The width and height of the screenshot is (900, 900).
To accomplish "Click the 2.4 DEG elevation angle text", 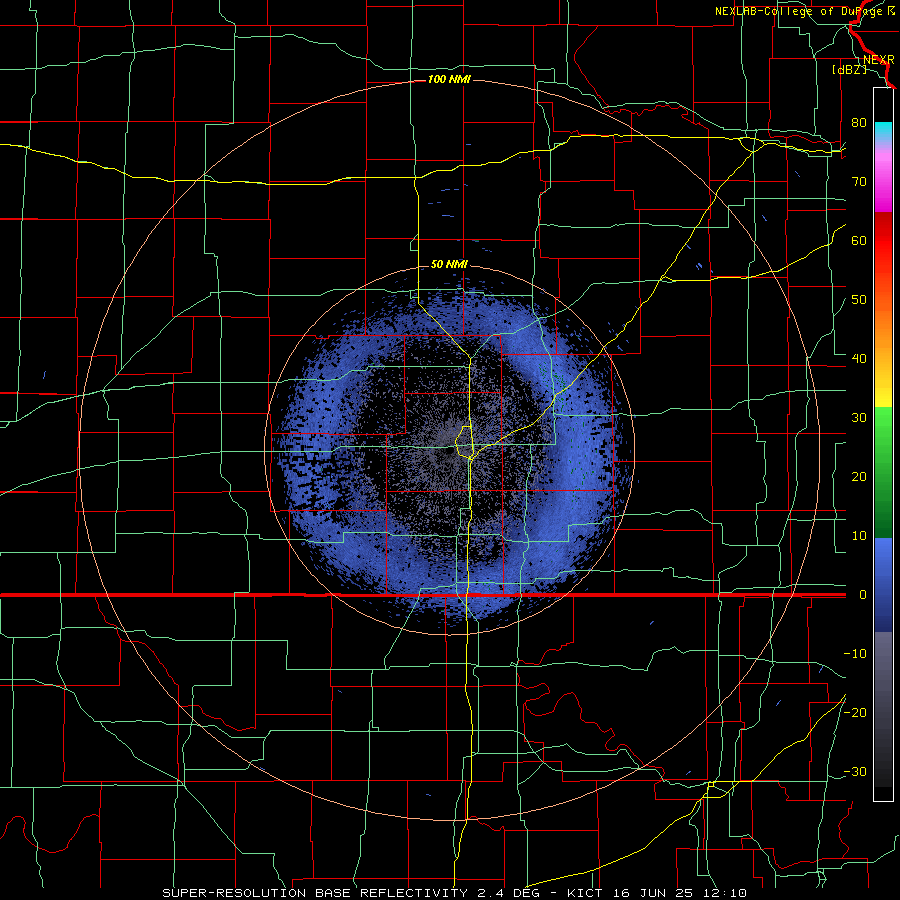I will click(x=509, y=893).
